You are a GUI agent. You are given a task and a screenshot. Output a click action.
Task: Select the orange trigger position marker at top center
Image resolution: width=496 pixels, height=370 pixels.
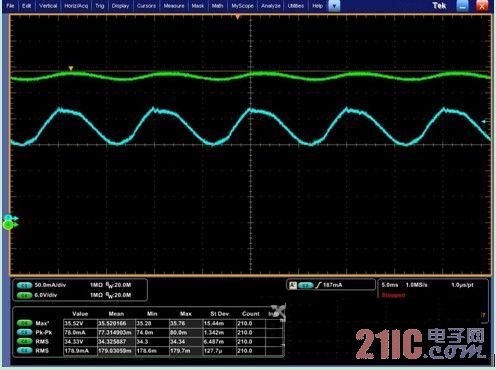coord(237,17)
